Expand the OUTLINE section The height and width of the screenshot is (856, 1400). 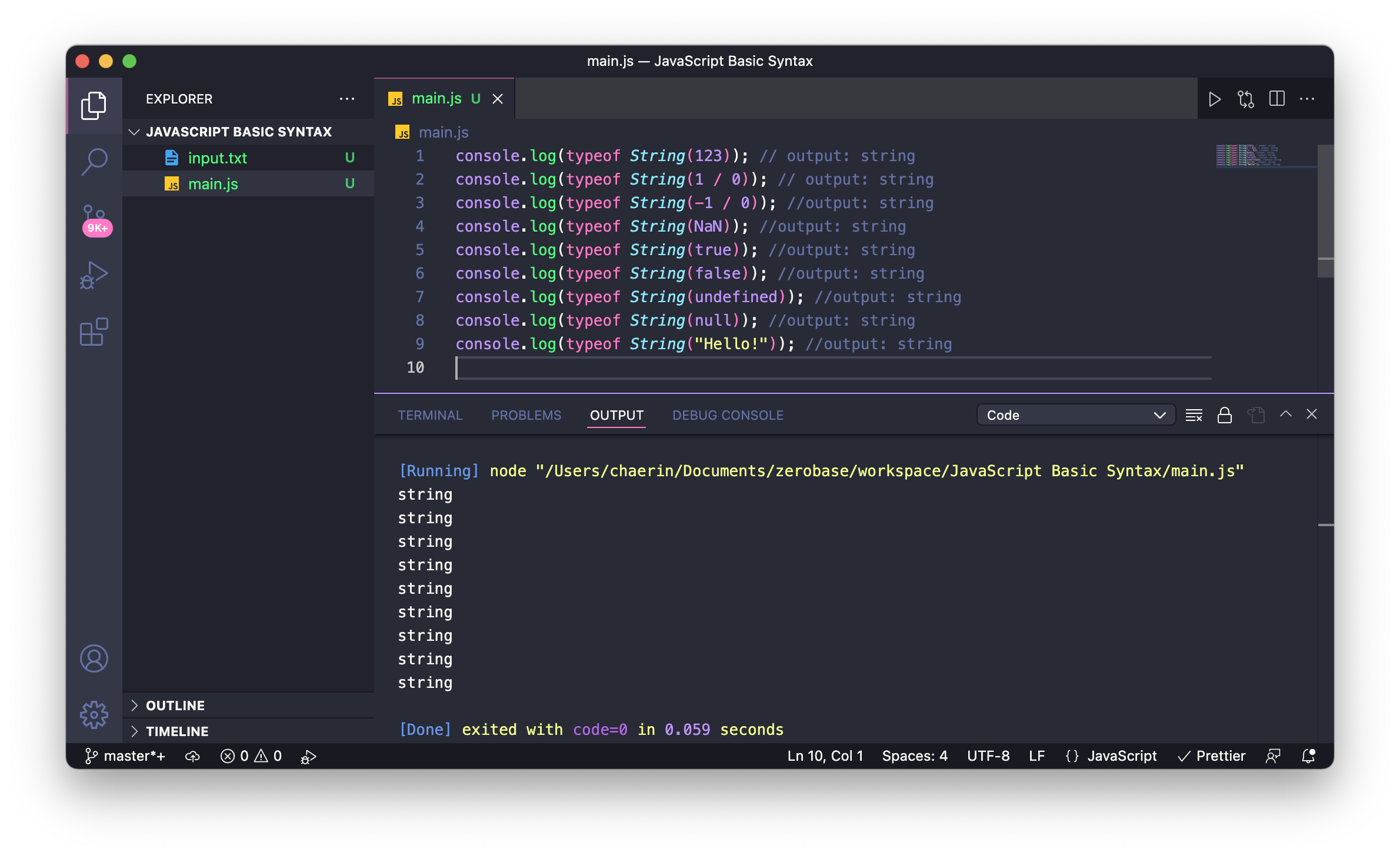pyautogui.click(x=175, y=705)
